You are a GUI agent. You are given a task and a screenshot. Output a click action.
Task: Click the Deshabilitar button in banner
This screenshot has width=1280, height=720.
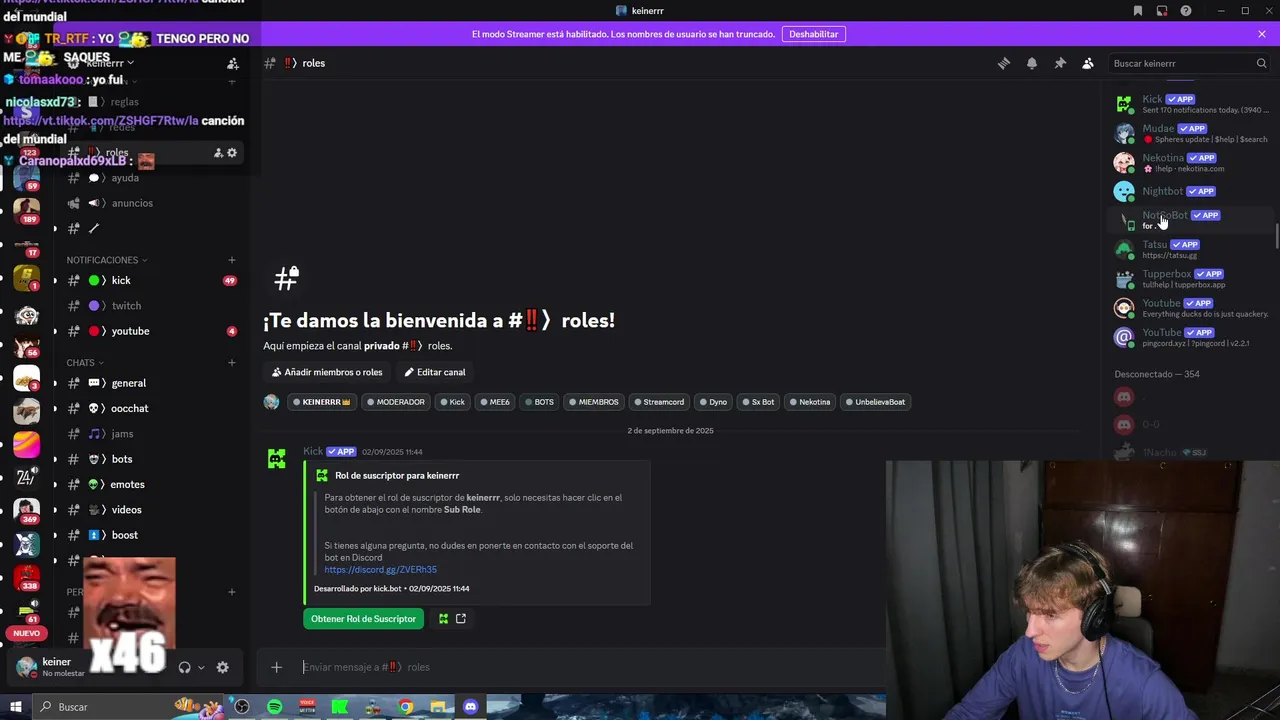click(x=814, y=34)
